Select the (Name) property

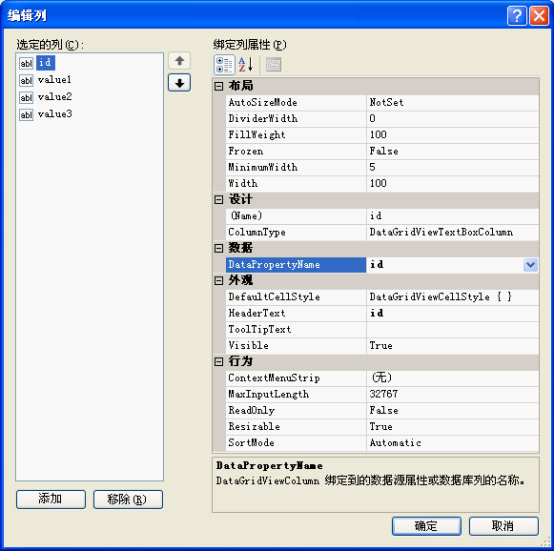tap(296, 216)
